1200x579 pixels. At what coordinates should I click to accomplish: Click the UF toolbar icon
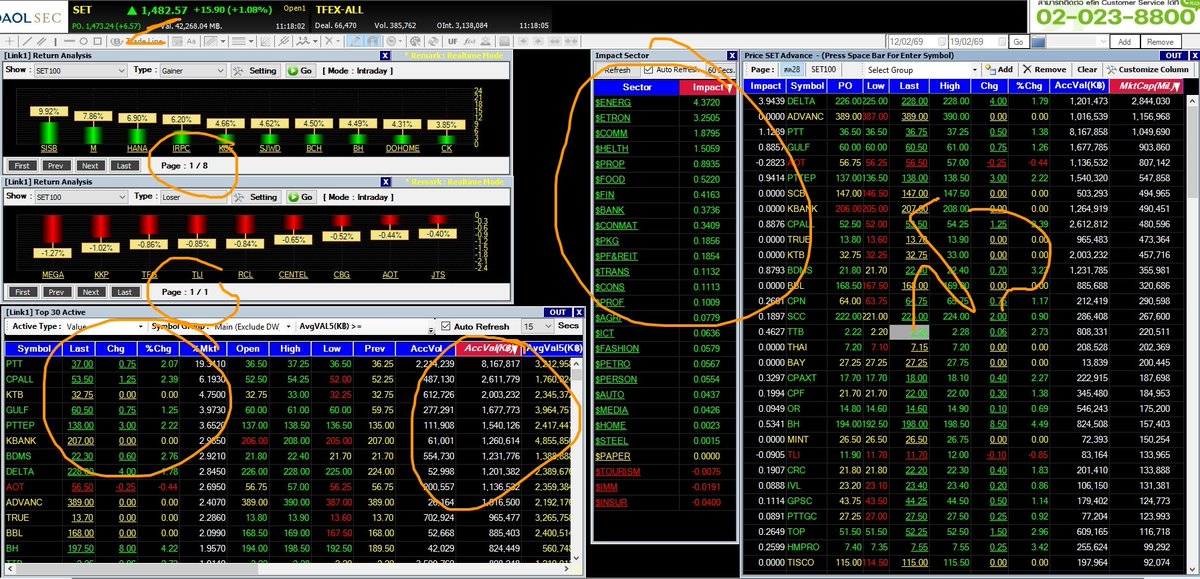(x=453, y=41)
